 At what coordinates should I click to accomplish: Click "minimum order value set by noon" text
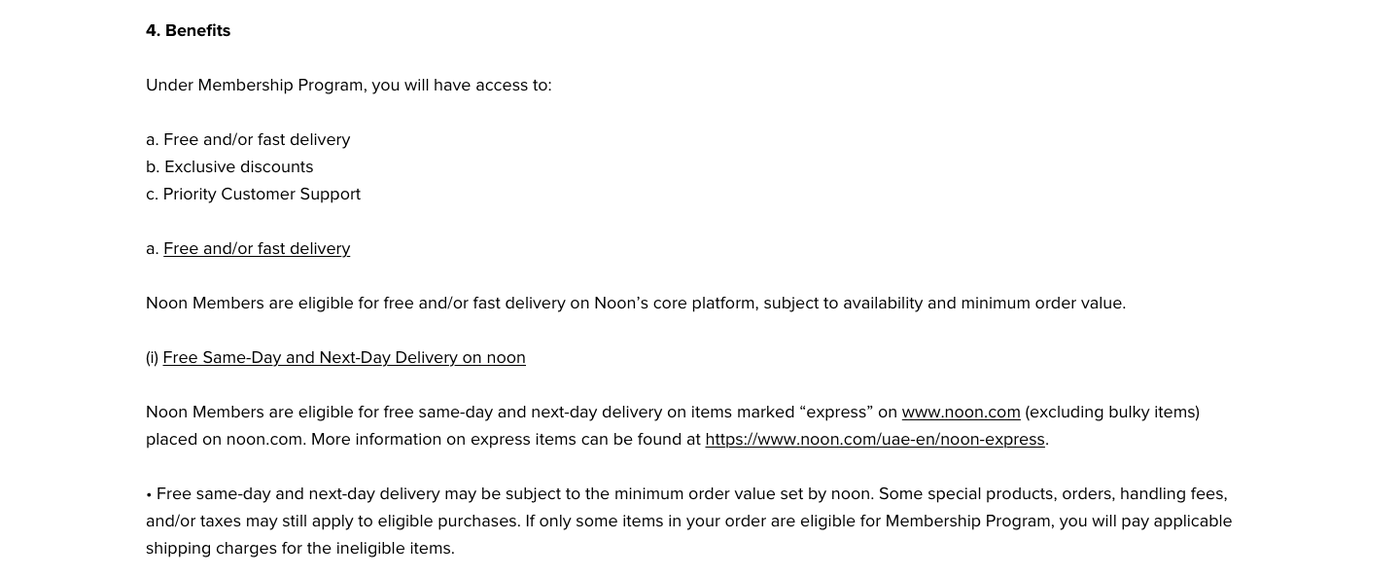(743, 494)
